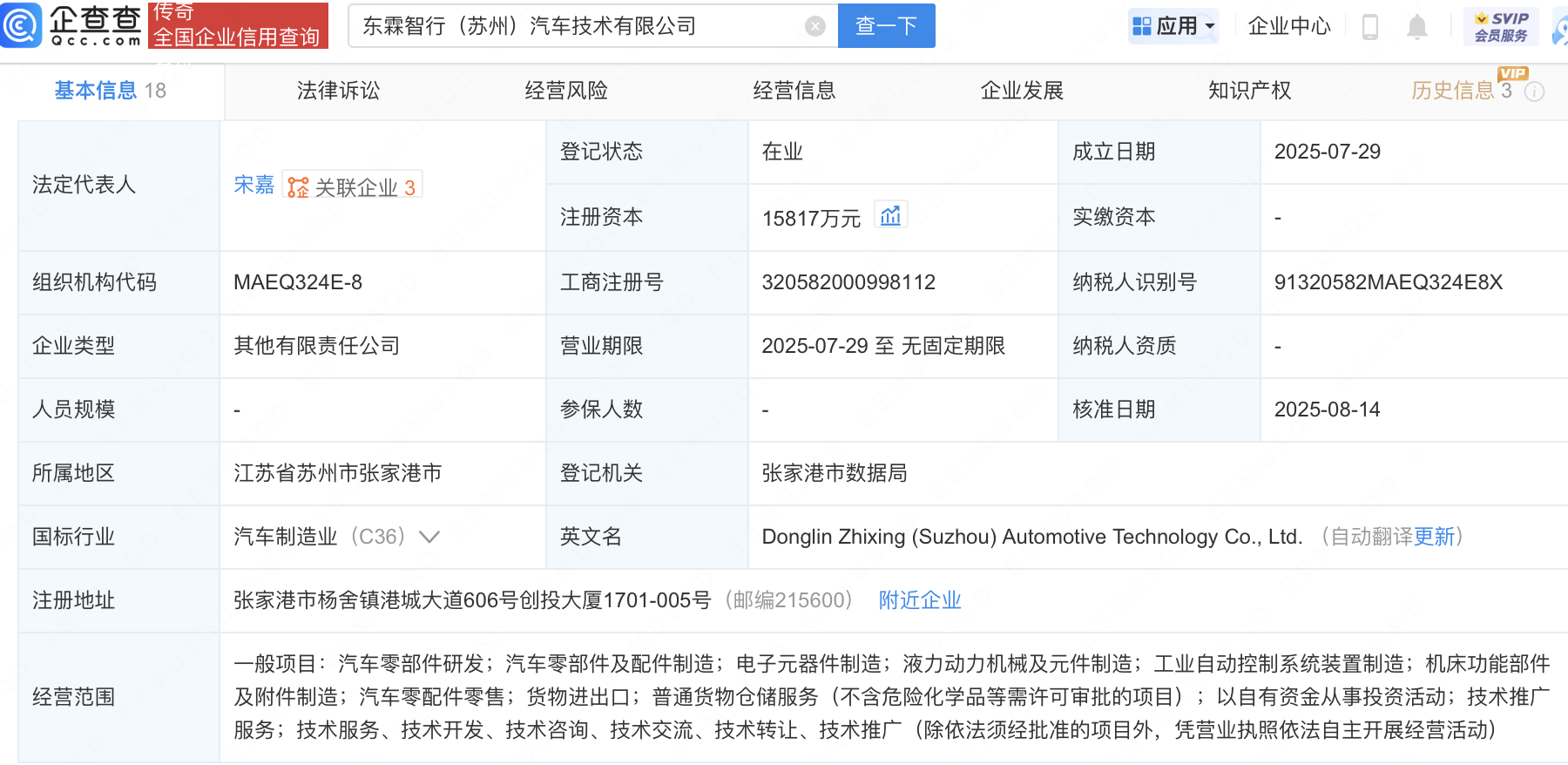1568x765 pixels.
Task: Select the 历史信息 VIP tab
Action: coord(1453,91)
